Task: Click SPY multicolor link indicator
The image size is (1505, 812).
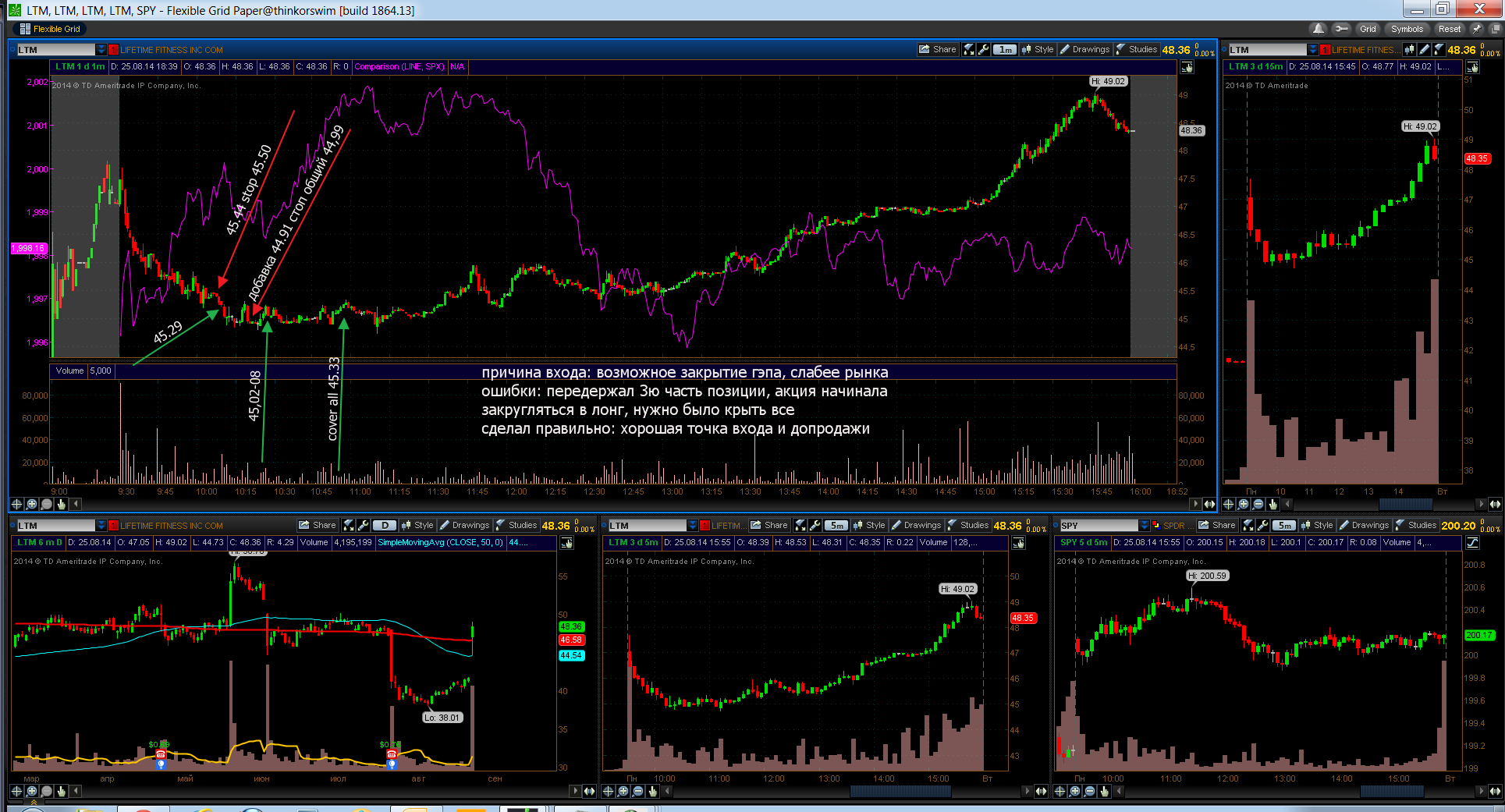Action: click(x=1156, y=526)
